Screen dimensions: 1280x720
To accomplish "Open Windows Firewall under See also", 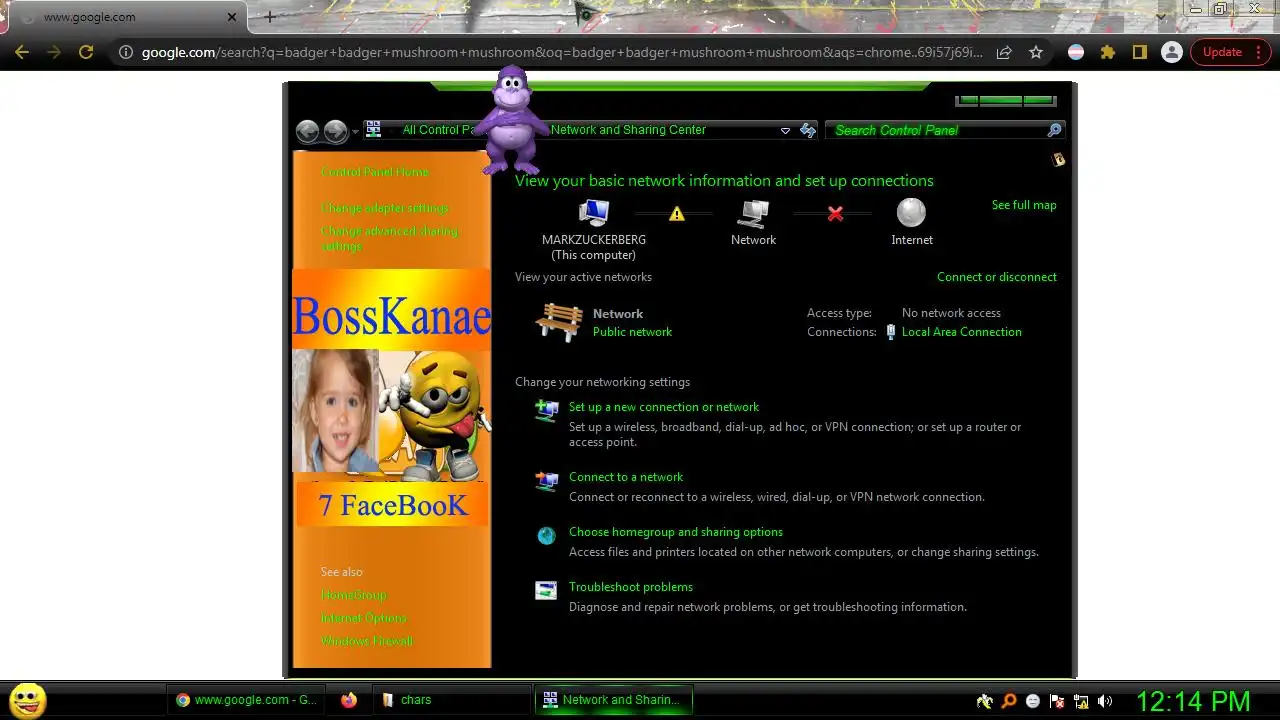I will click(366, 641).
